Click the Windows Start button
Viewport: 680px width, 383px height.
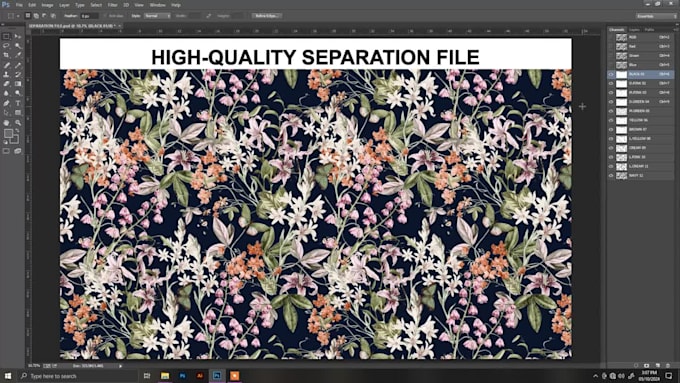pos(8,376)
